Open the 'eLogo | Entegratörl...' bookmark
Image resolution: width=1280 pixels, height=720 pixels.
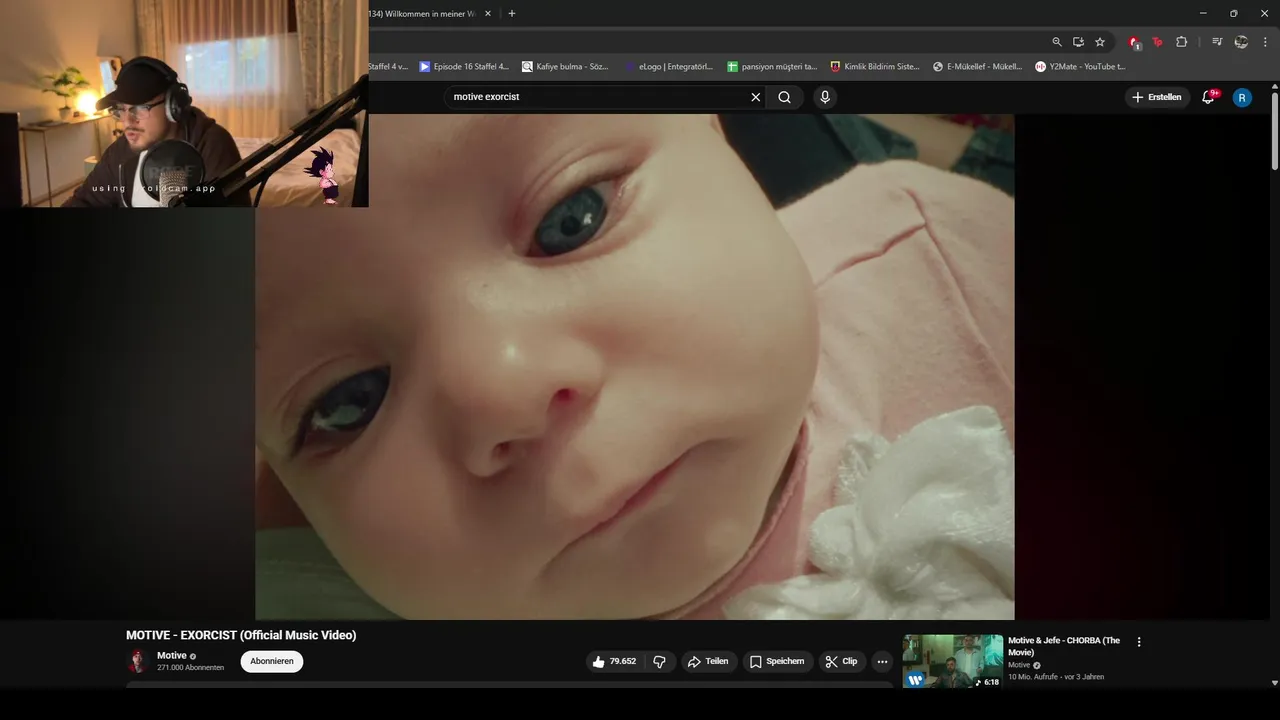tap(668, 67)
